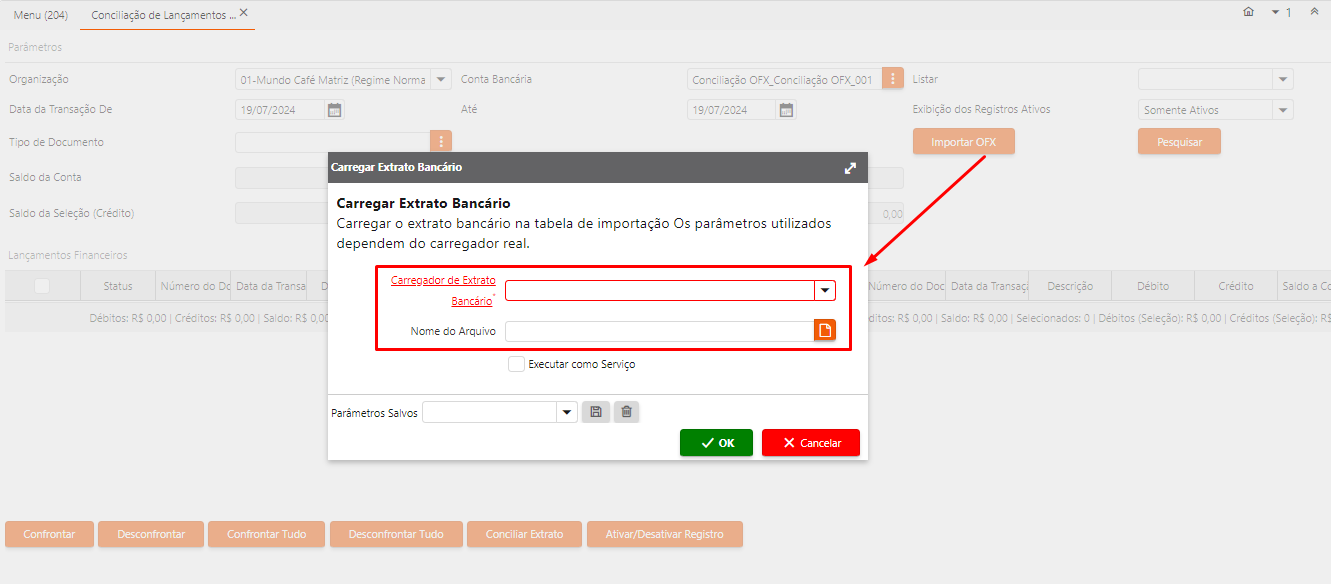The image size is (1331, 587).
Task: Expand the Parâmetros Salvos dropdown
Action: (567, 412)
